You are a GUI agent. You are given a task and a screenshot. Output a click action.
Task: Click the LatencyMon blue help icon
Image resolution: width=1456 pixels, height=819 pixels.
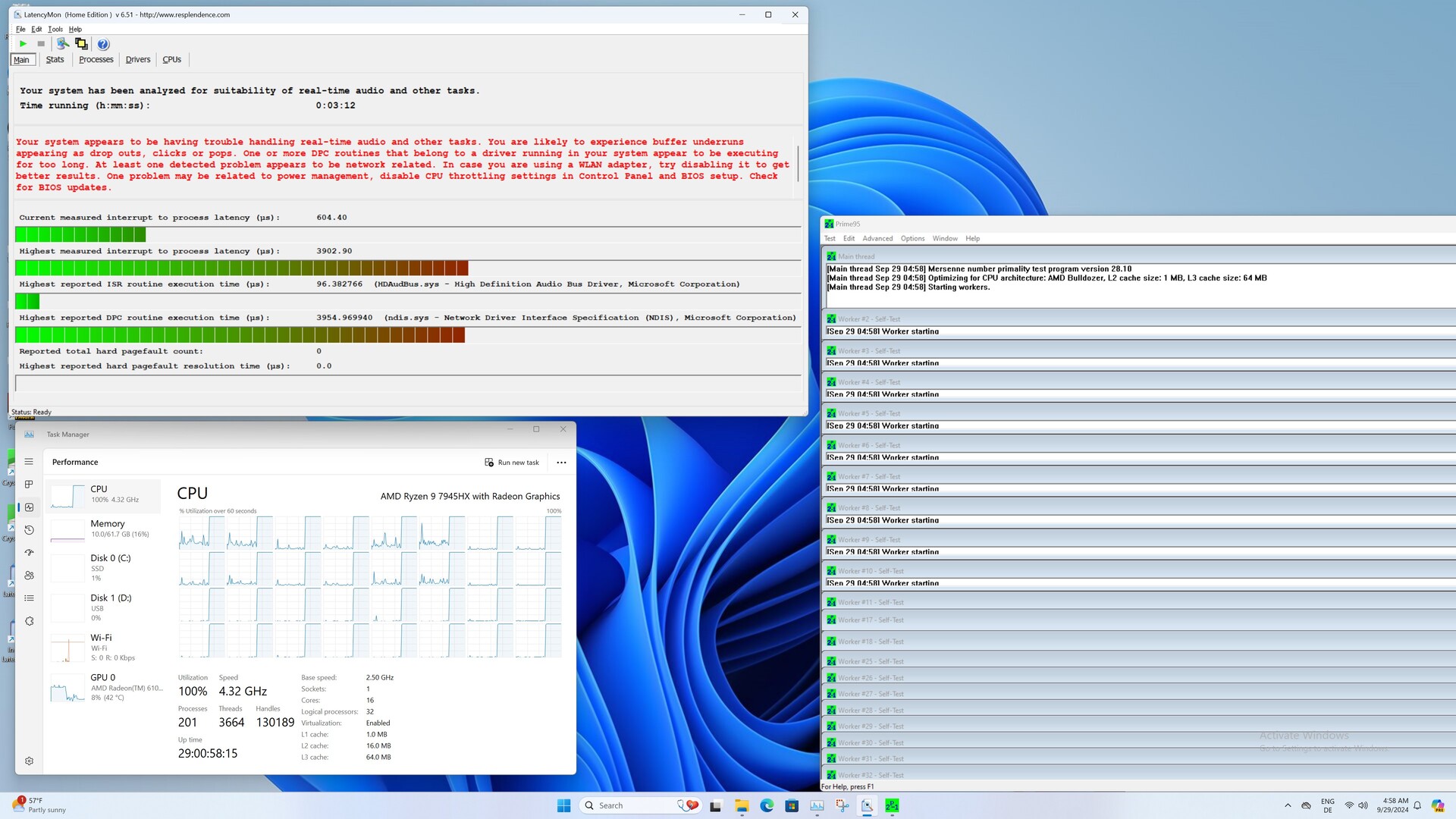(103, 44)
